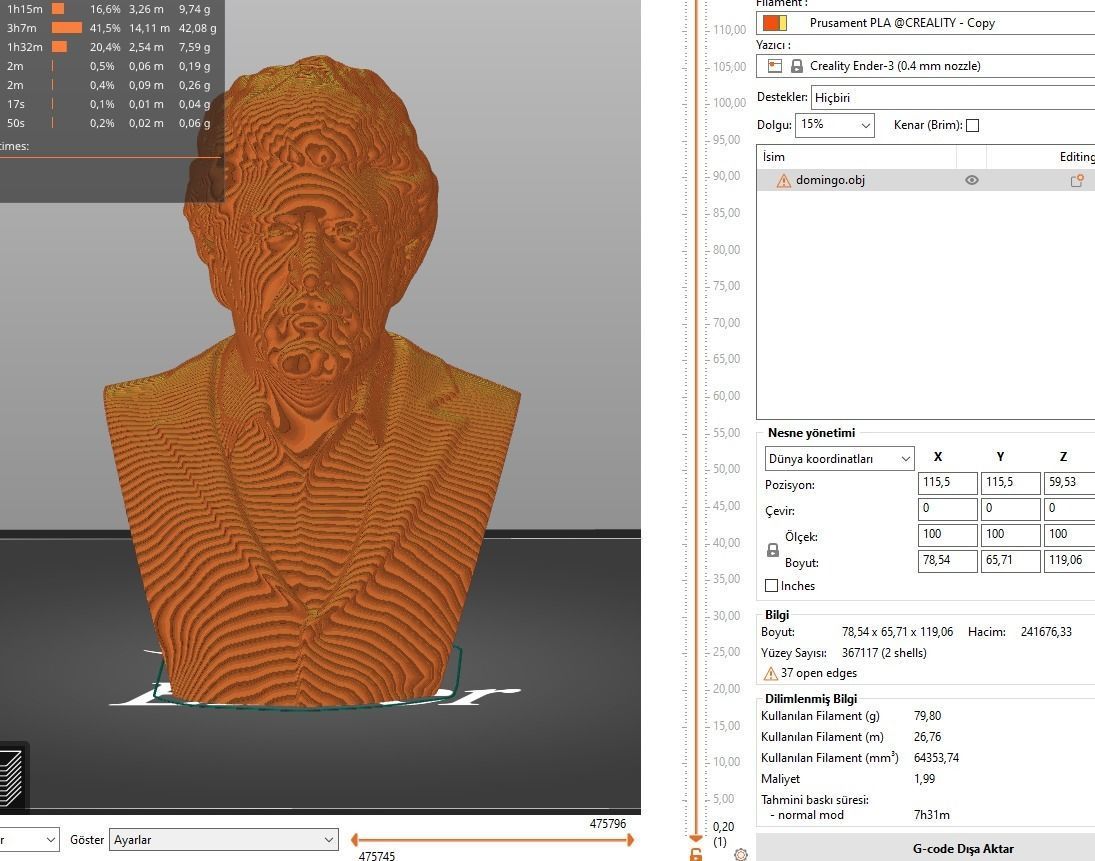This screenshot has height=861, width=1095.
Task: Toggle visibility eye icon for domingo.obj
Action: tap(971, 180)
